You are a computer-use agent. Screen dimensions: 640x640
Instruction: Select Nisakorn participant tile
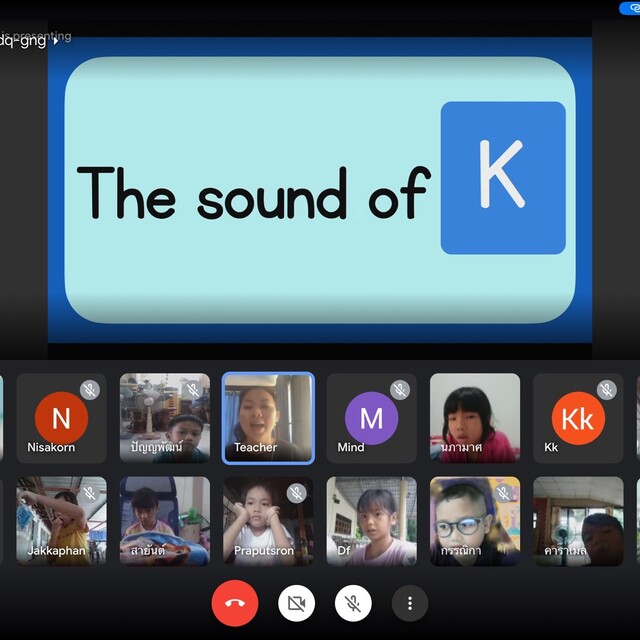pos(61,418)
